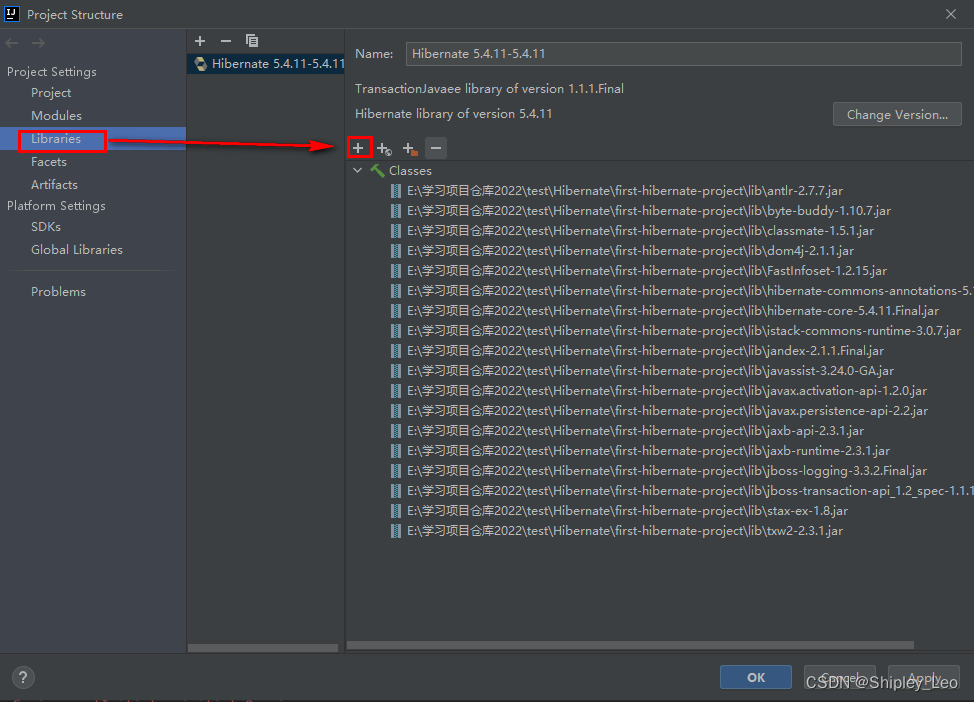Close the Project Structure dialog
974x702 pixels.
950,14
